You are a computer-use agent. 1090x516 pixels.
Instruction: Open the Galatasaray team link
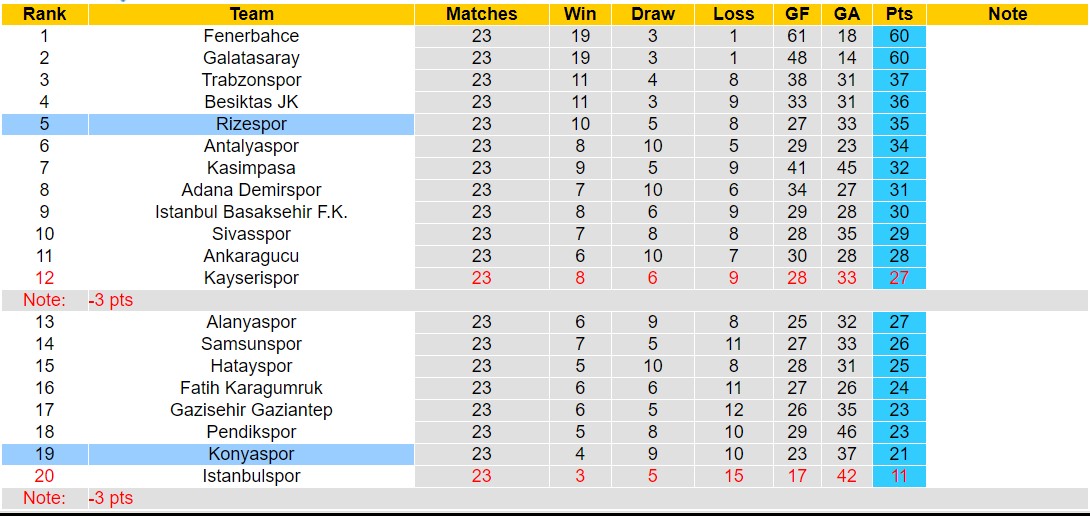point(251,58)
